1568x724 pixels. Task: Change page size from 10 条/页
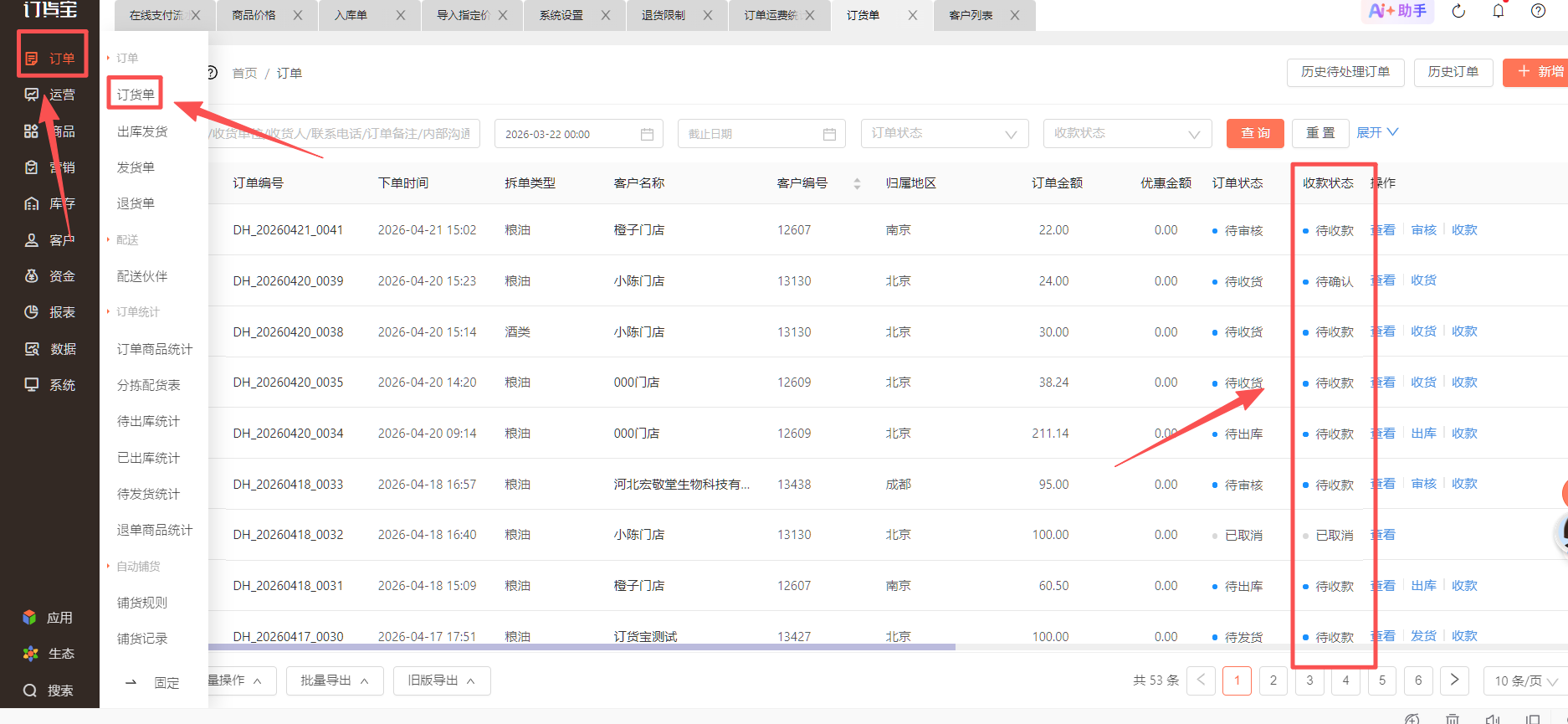click(x=1524, y=681)
